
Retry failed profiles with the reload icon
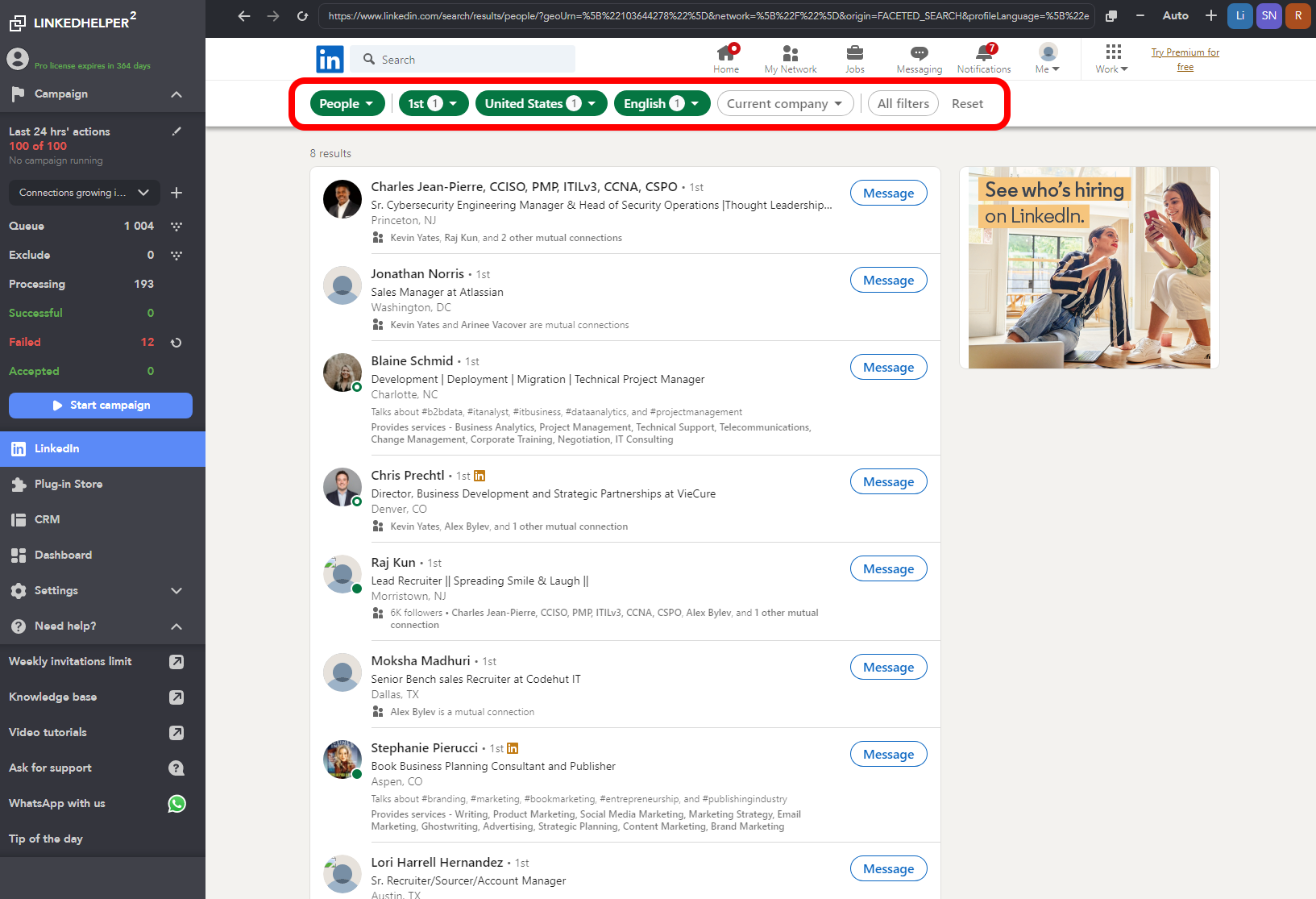tap(176, 343)
